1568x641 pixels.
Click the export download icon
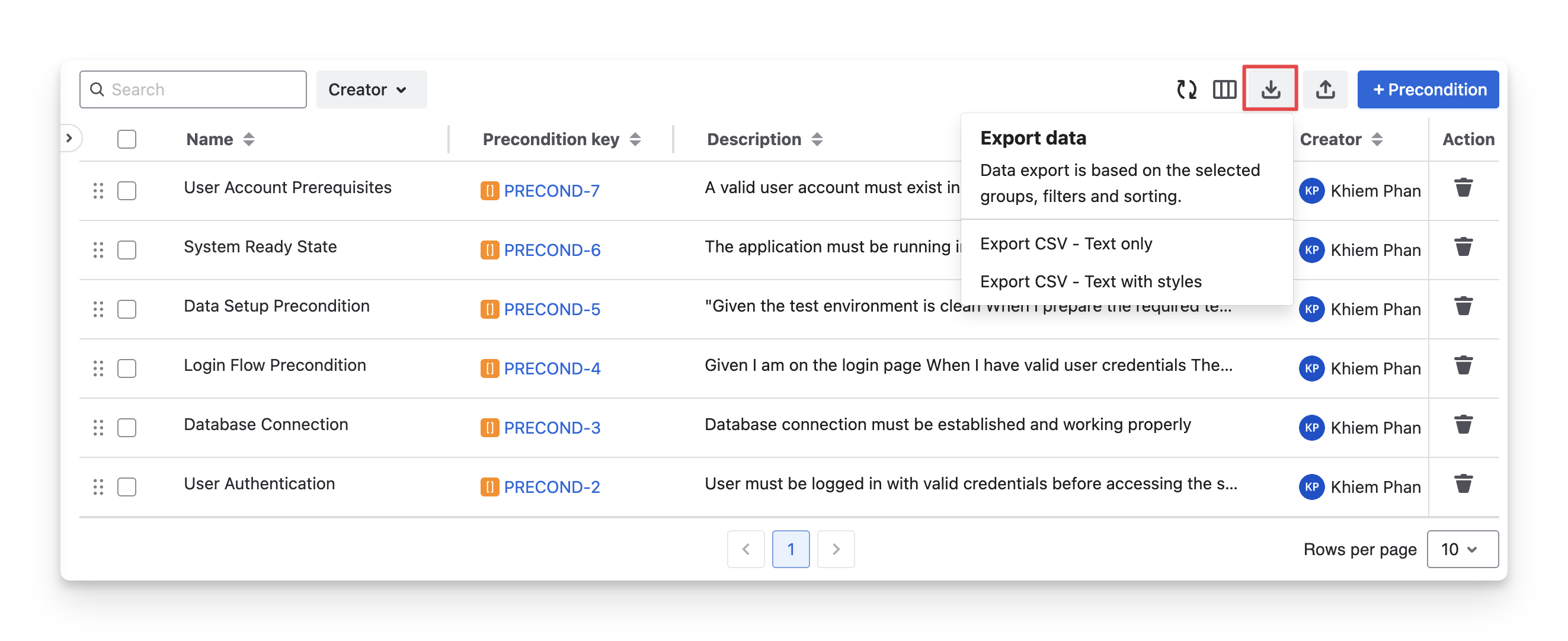1270,89
